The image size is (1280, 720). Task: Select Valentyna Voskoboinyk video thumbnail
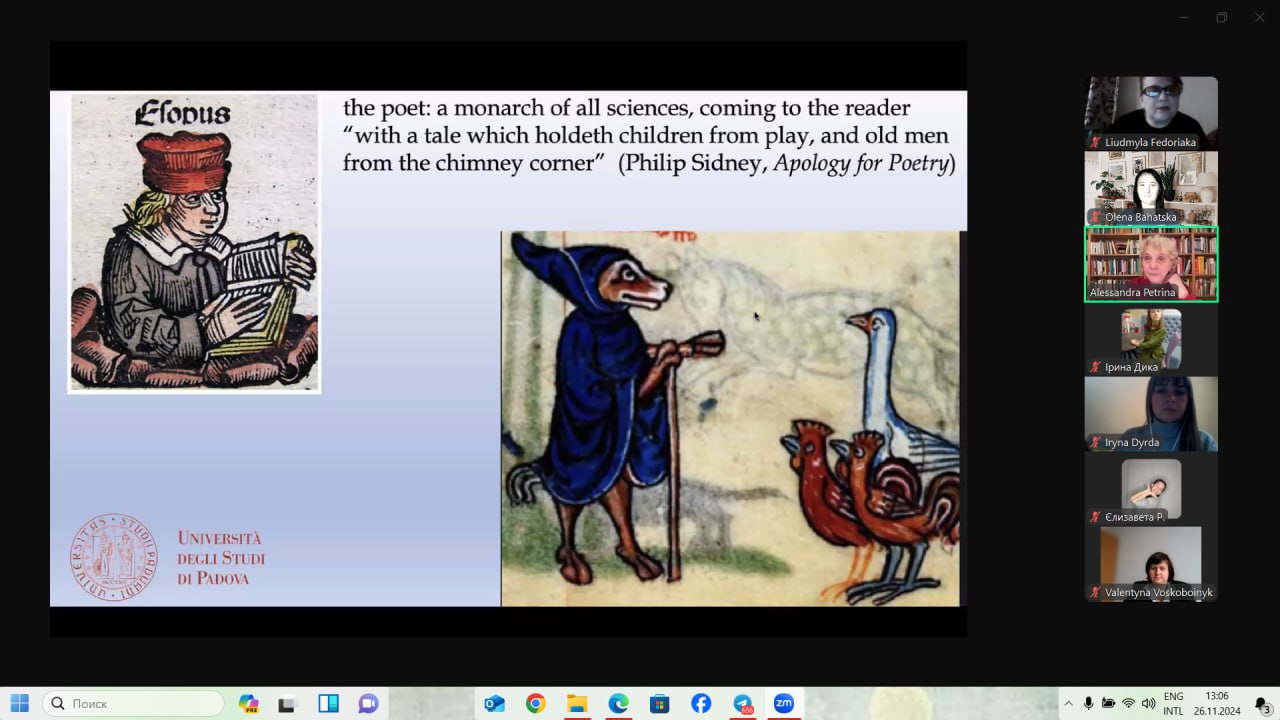[1151, 564]
